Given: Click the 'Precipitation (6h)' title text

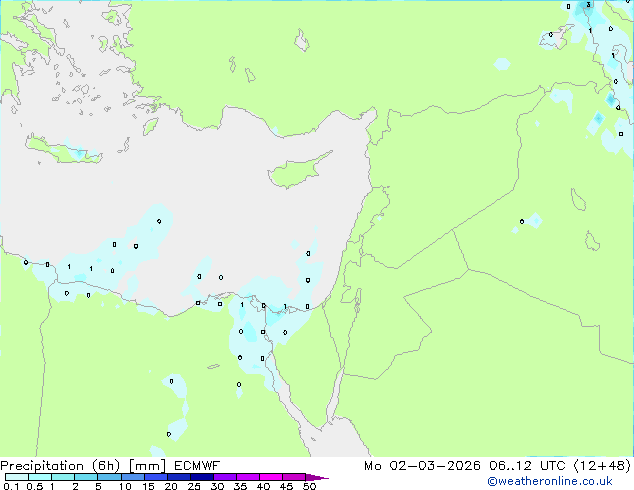Looking at the screenshot, I should tap(60, 466).
